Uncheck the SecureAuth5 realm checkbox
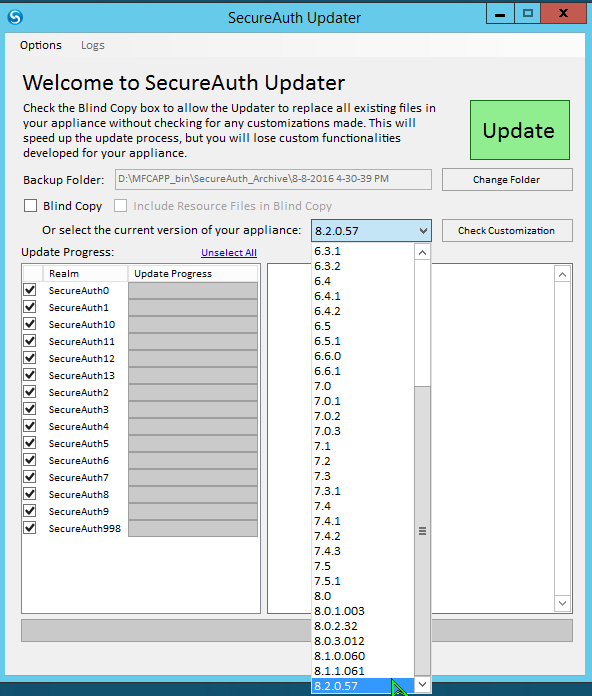The height and width of the screenshot is (696, 592). pyautogui.click(x=30, y=443)
